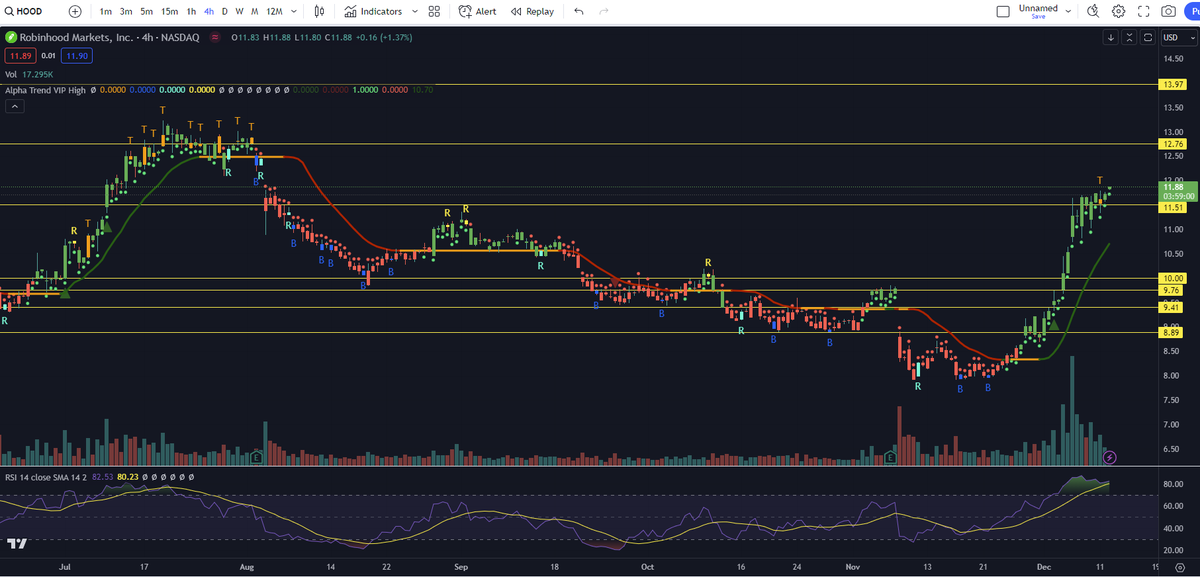
Task: Click the compare or add symbol plus icon
Action: (76, 12)
